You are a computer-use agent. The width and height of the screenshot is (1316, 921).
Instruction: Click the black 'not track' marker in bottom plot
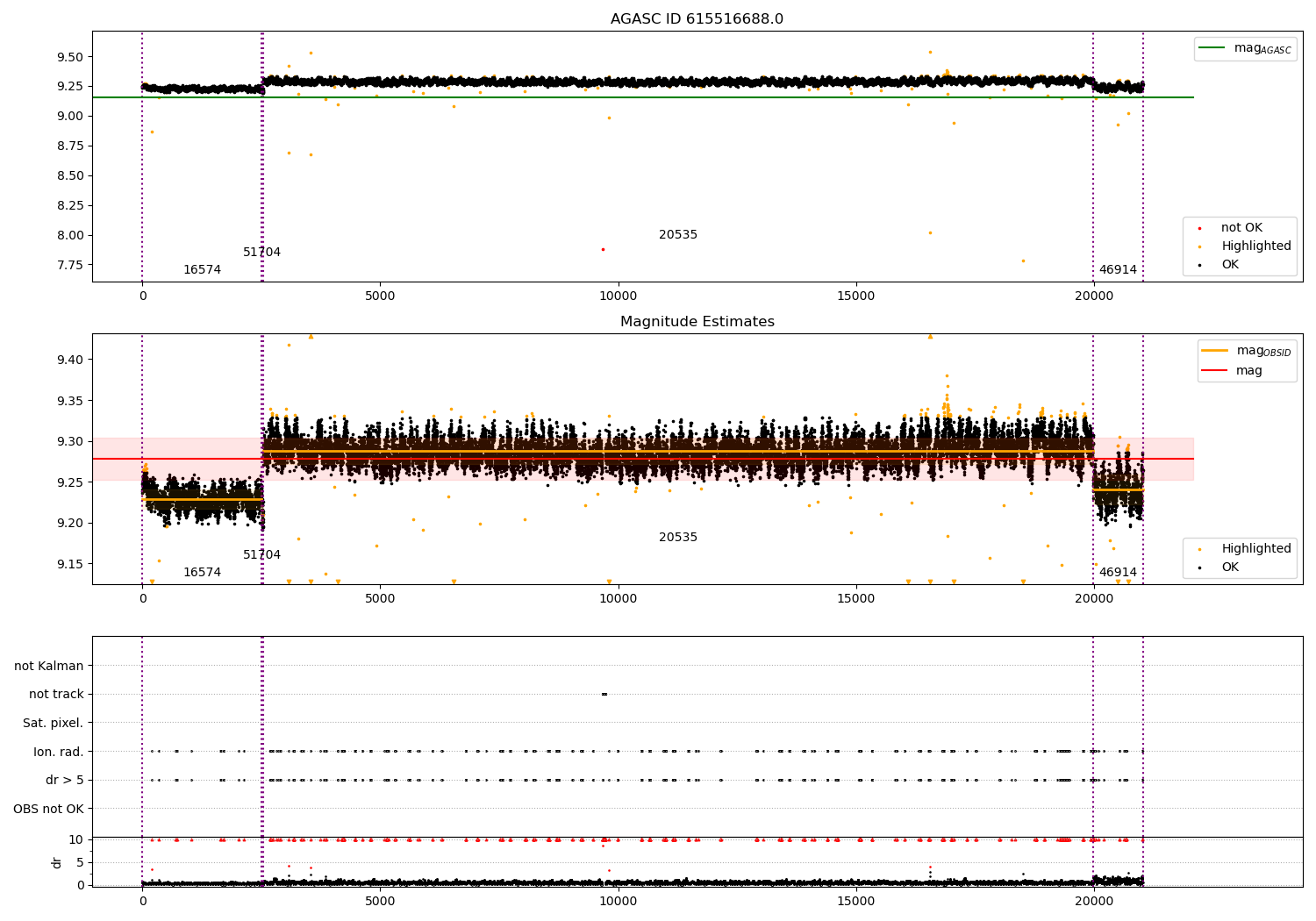tap(604, 694)
